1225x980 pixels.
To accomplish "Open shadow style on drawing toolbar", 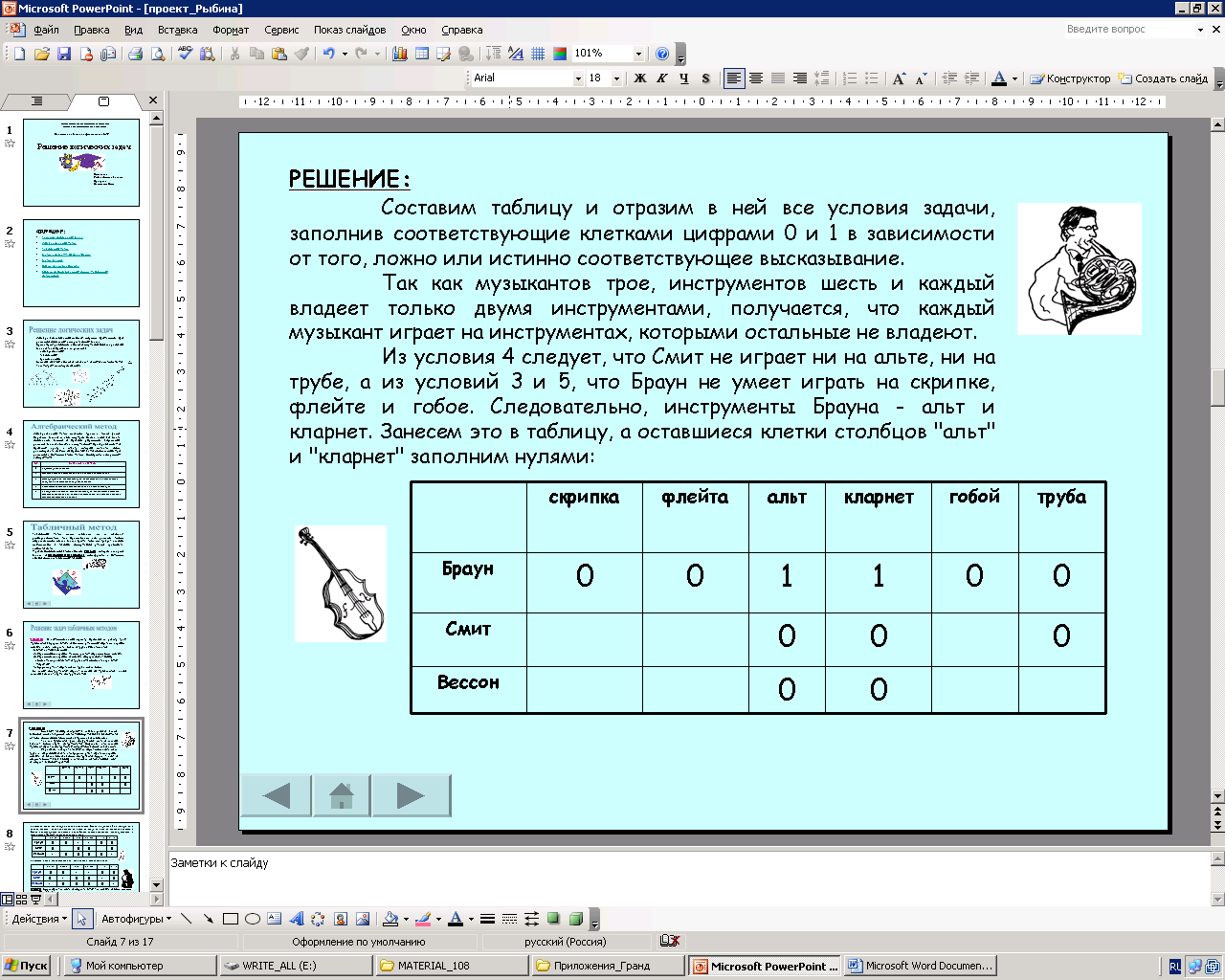I will (x=553, y=919).
